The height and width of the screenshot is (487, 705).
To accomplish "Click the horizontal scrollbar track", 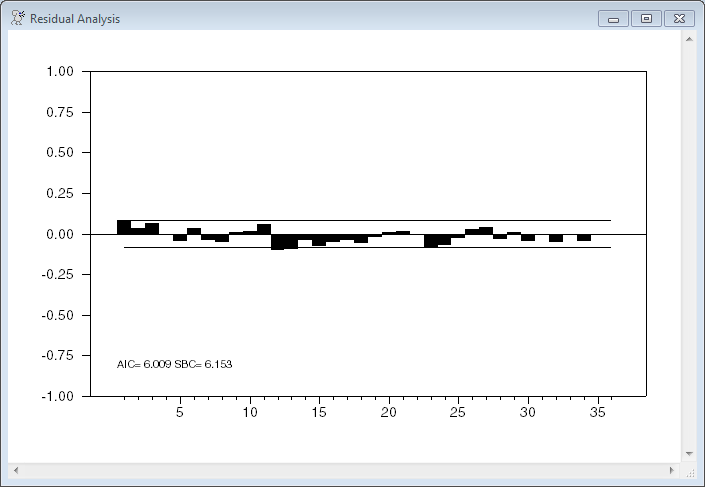I will 340,470.
